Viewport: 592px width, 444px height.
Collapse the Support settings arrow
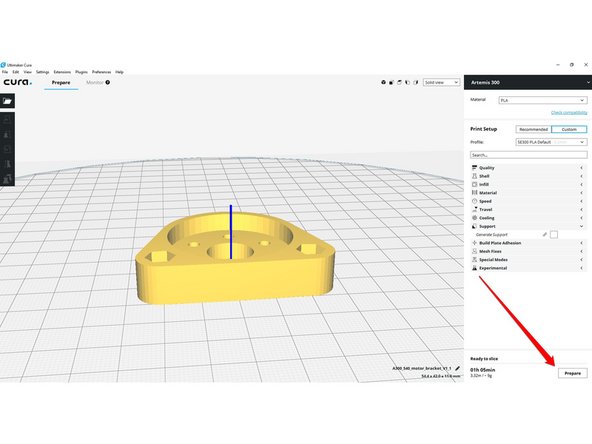click(x=581, y=226)
